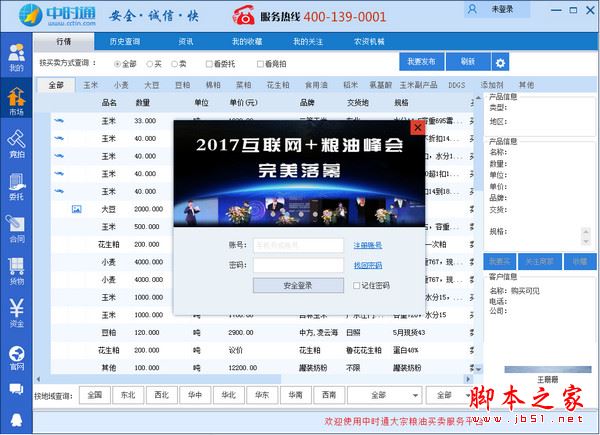The height and width of the screenshot is (435, 600).
Task: Click the 刷新 refresh button
Action: pos(468,62)
